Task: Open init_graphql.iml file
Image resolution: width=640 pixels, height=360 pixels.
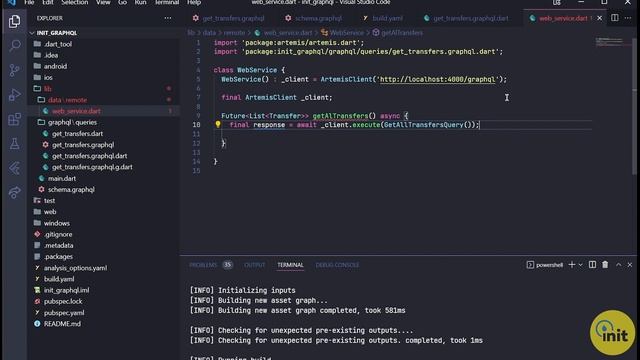Action: [x=67, y=290]
